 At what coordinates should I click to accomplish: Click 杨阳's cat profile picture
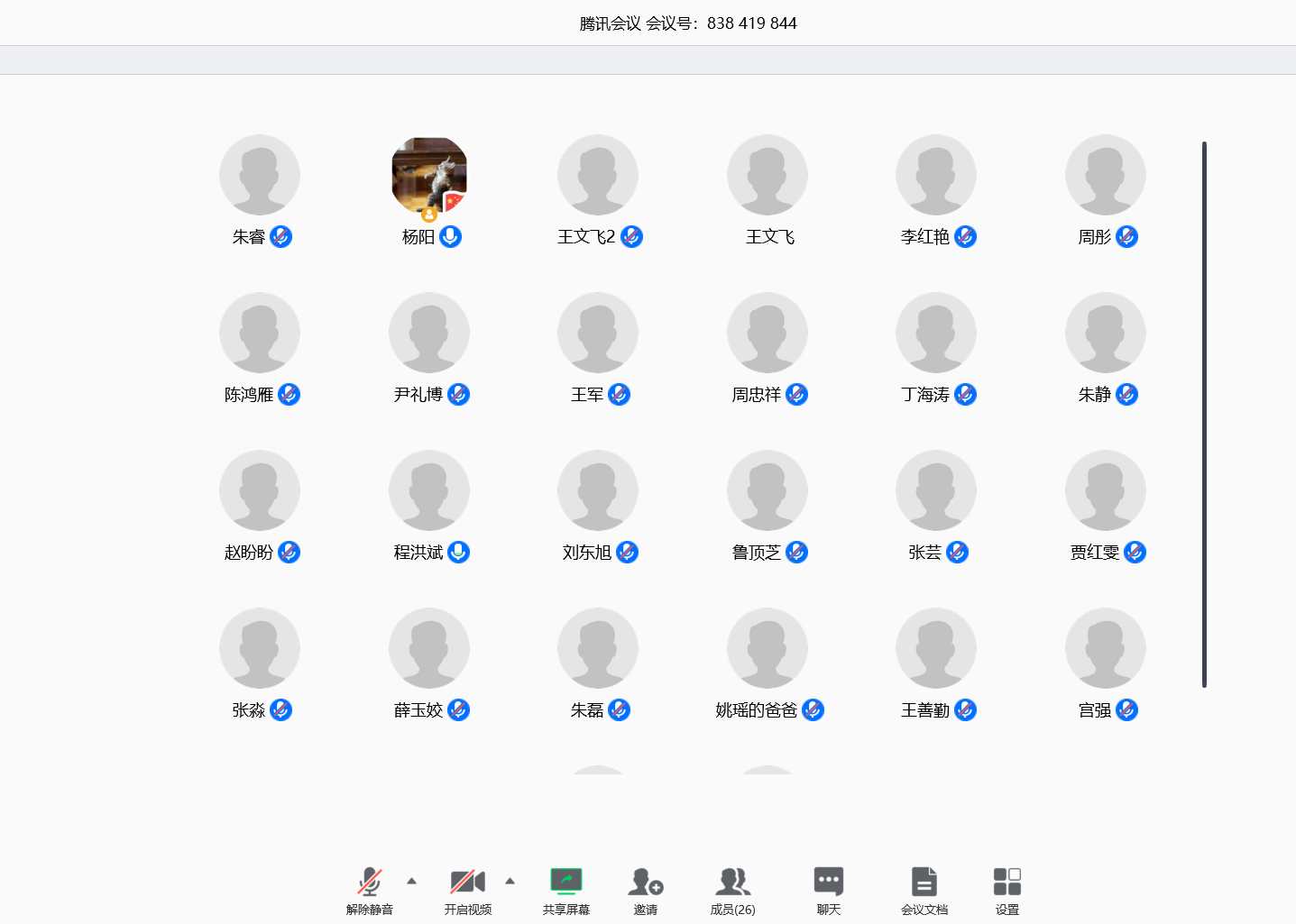[x=429, y=175]
